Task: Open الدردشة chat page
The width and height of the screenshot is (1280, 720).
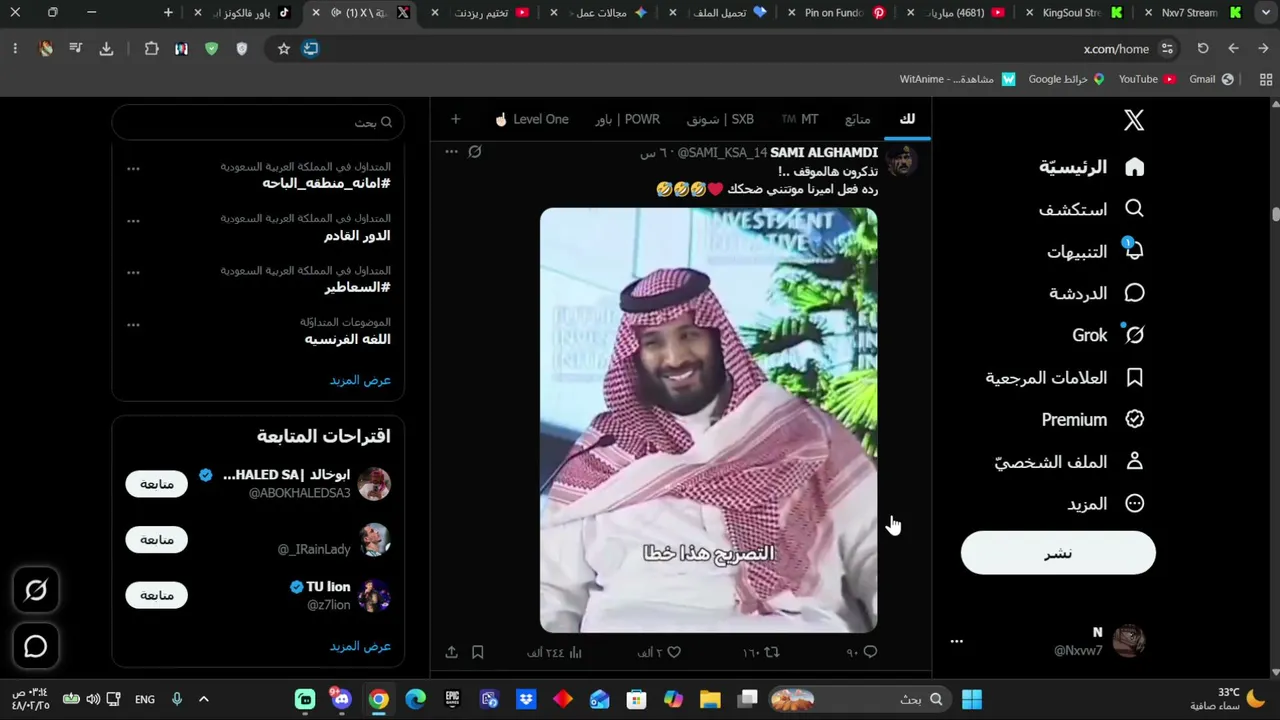Action: [x=1097, y=293]
